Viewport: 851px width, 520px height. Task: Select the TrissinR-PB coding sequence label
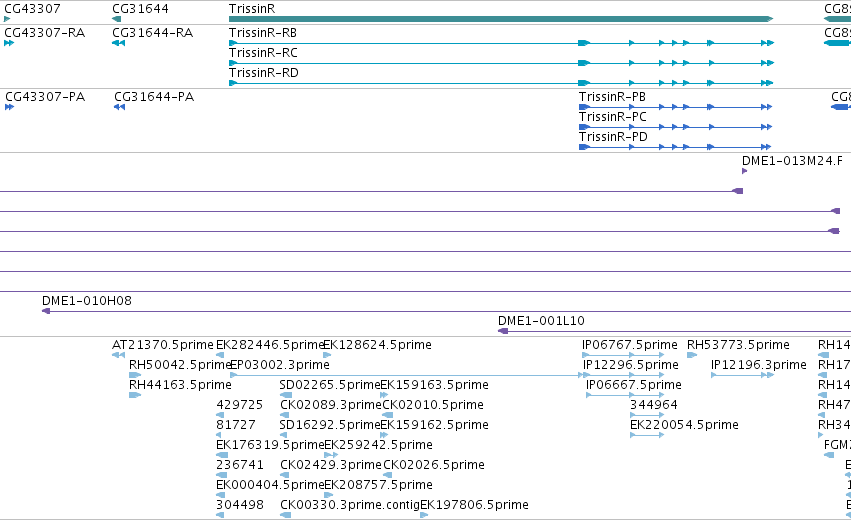[612, 97]
